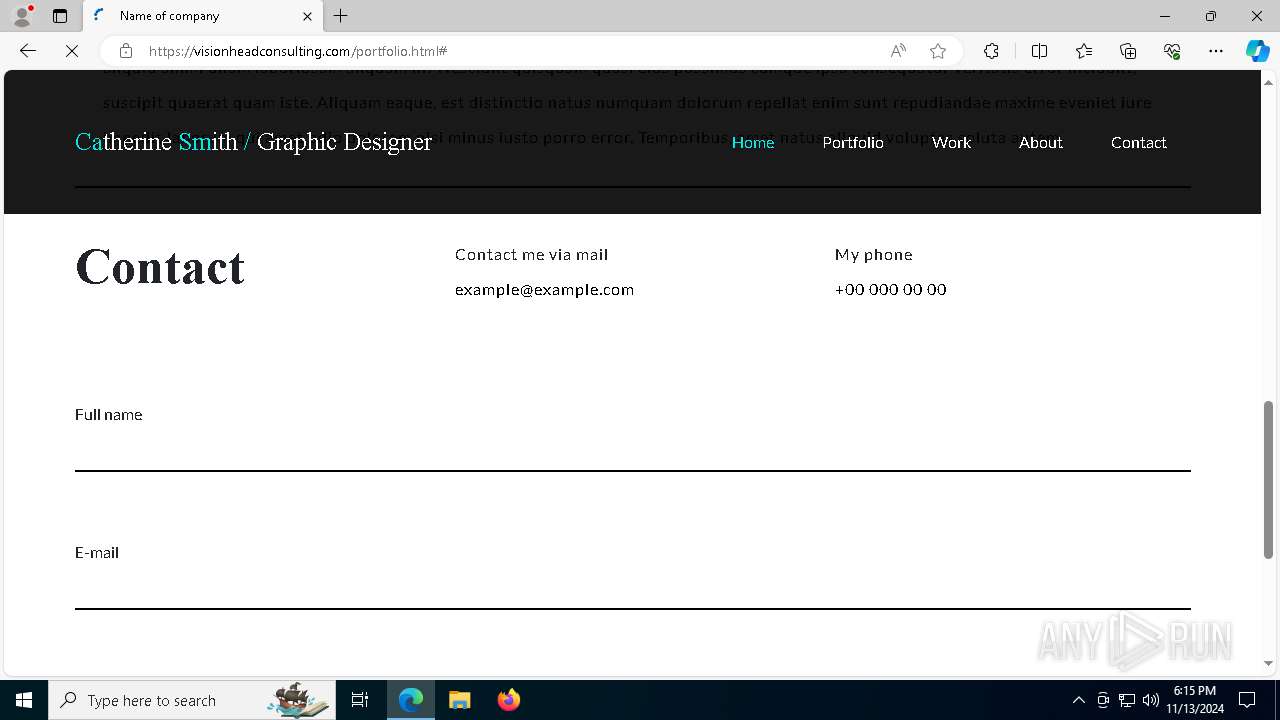Open the Extensions puzzle icon
1280x720 pixels.
tap(991, 51)
